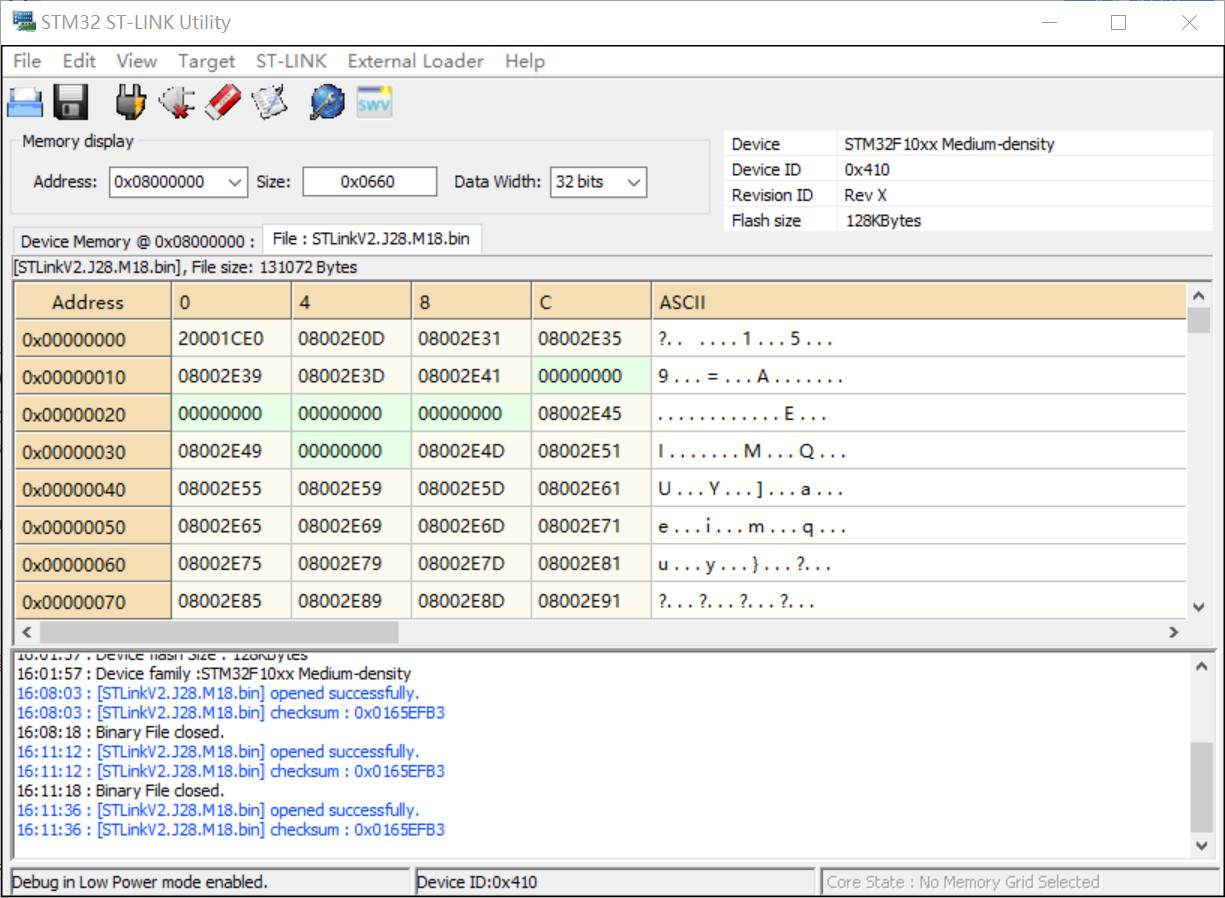This screenshot has height=898, width=1225.
Task: Click log line 16:11:18 Binary File closed
Action: pyautogui.click(x=120, y=790)
